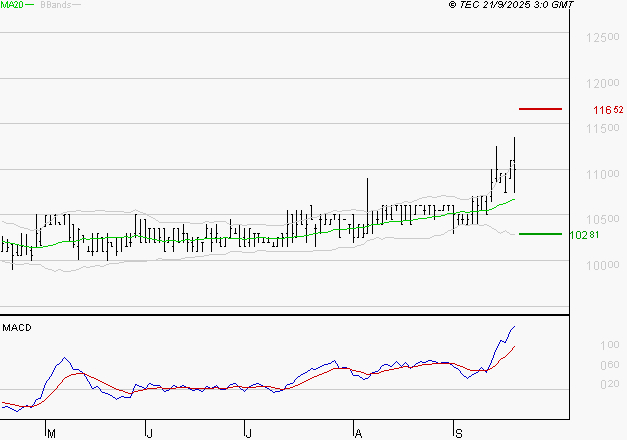Click the MA20 legend label
627x440 pixels.
tap(12, 5)
